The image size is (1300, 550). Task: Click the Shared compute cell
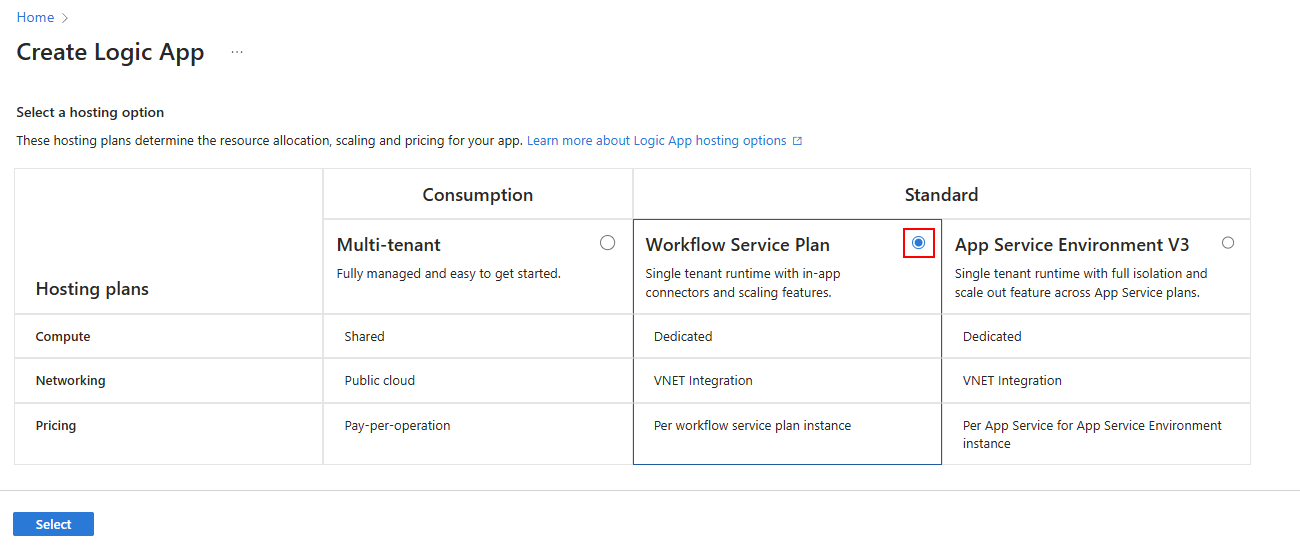pyautogui.click(x=364, y=337)
